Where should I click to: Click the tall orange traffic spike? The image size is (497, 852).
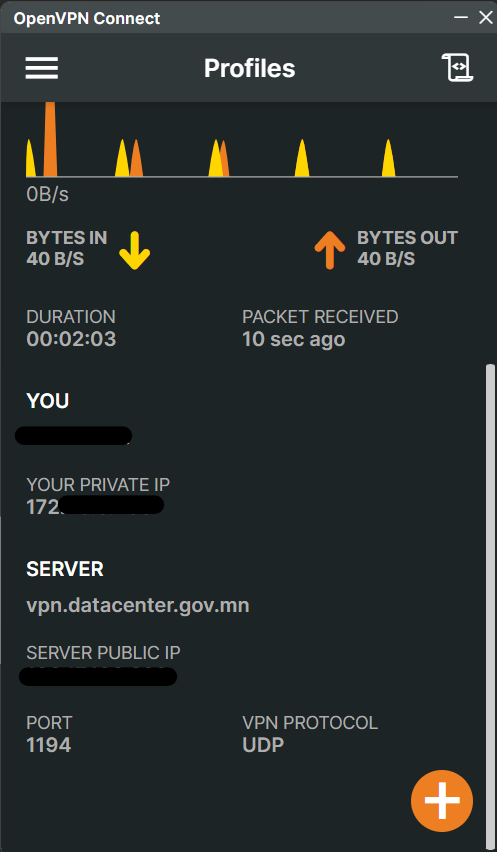click(x=50, y=139)
